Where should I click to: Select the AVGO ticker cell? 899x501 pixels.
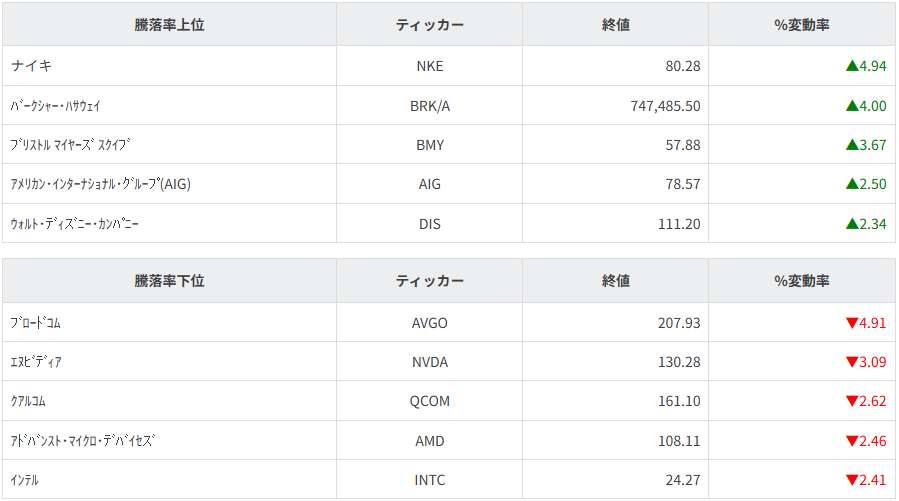point(430,323)
